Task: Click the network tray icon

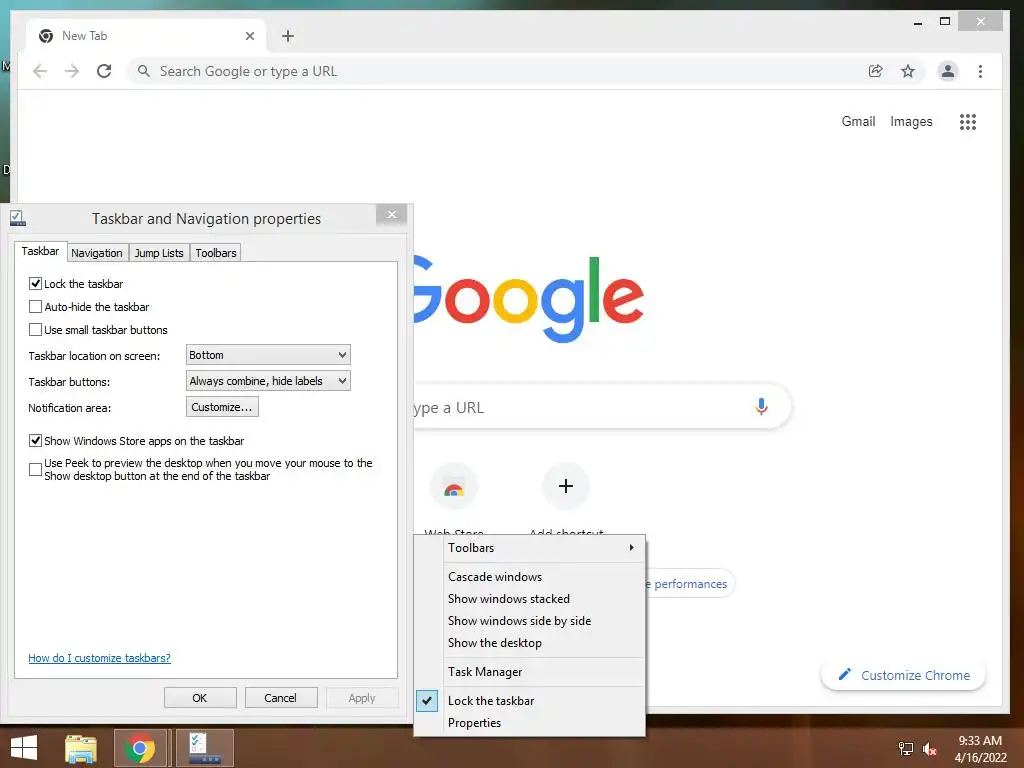Action: [905, 749]
